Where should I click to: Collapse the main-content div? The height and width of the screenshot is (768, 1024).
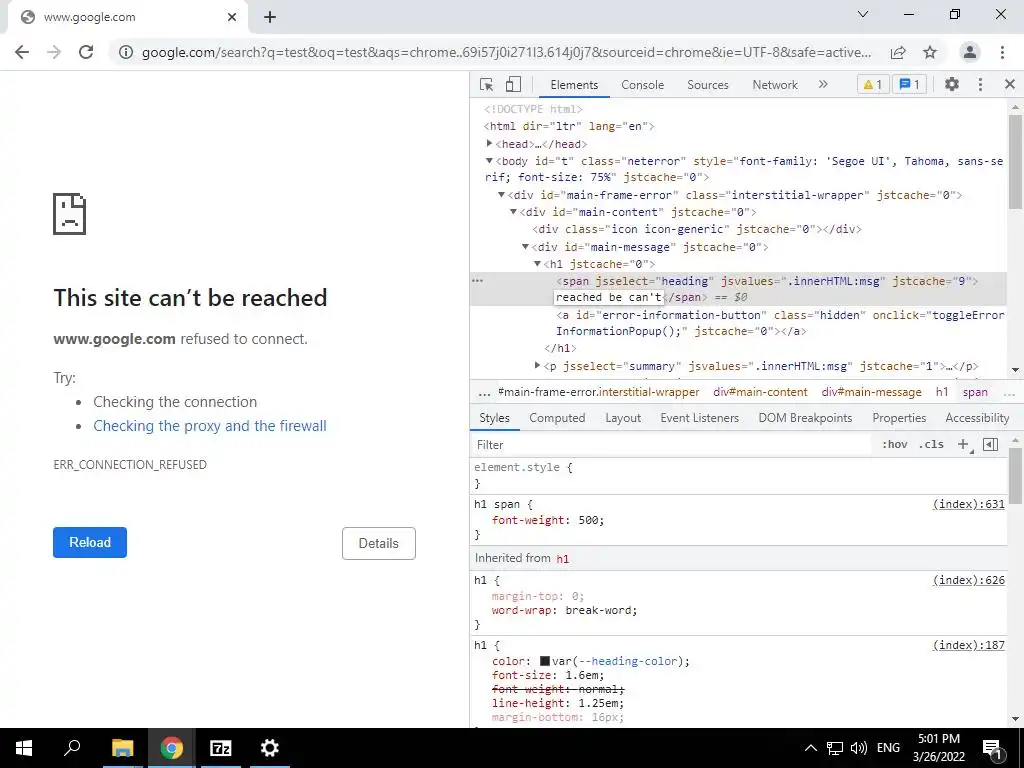[x=513, y=212]
